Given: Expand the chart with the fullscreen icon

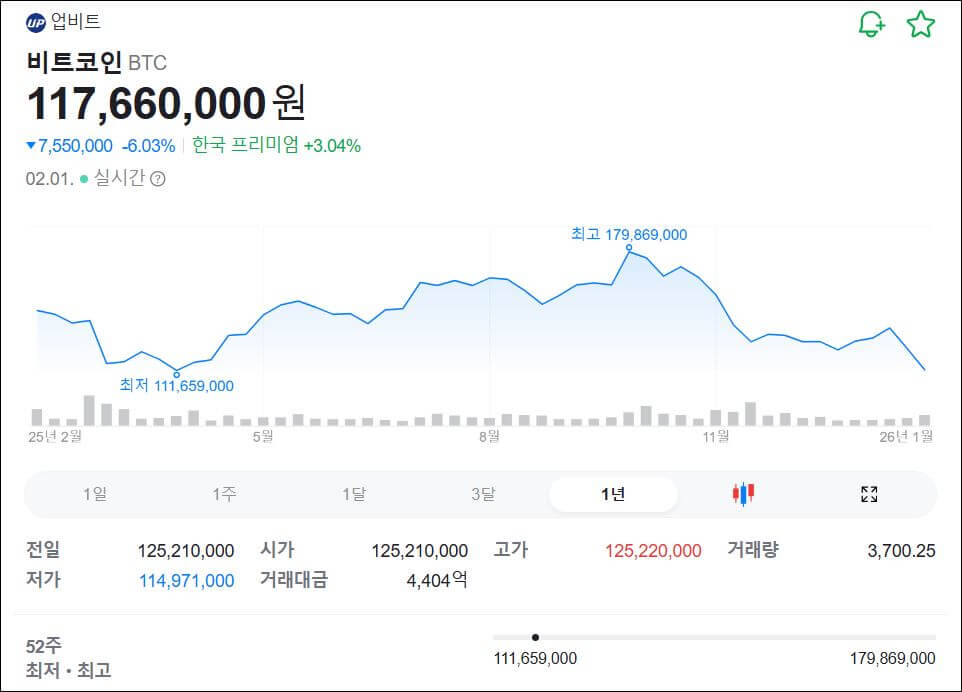Looking at the screenshot, I should click(x=869, y=494).
